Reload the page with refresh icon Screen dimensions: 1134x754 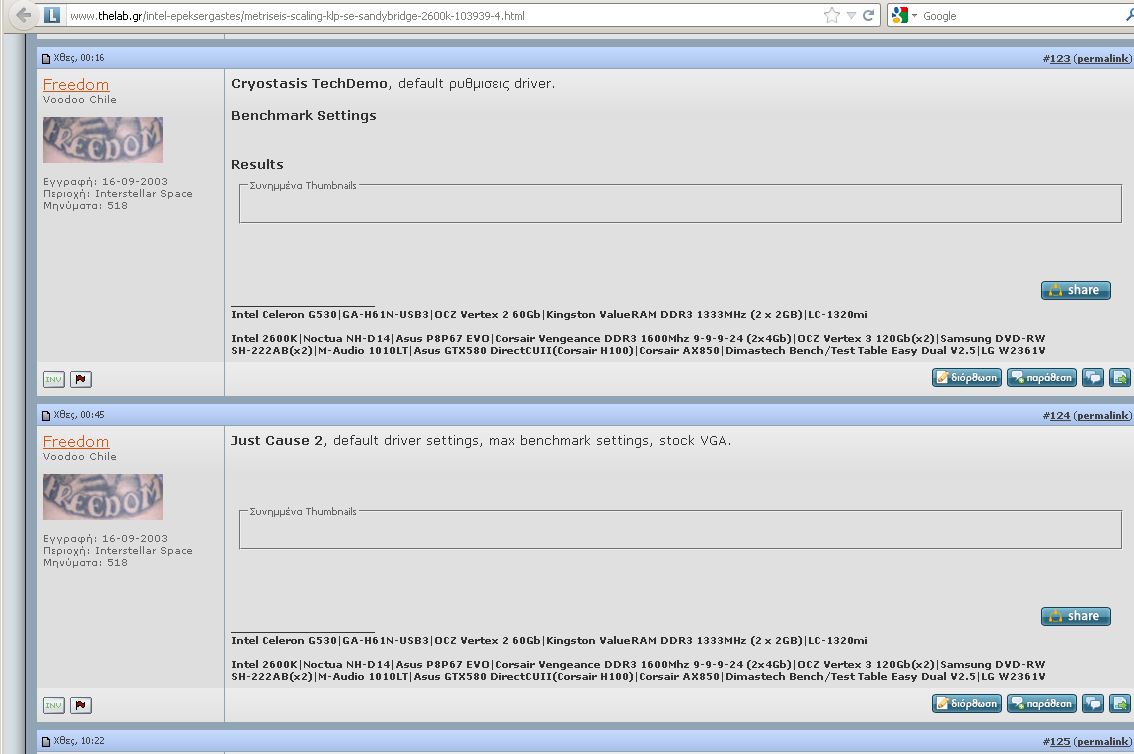869,15
